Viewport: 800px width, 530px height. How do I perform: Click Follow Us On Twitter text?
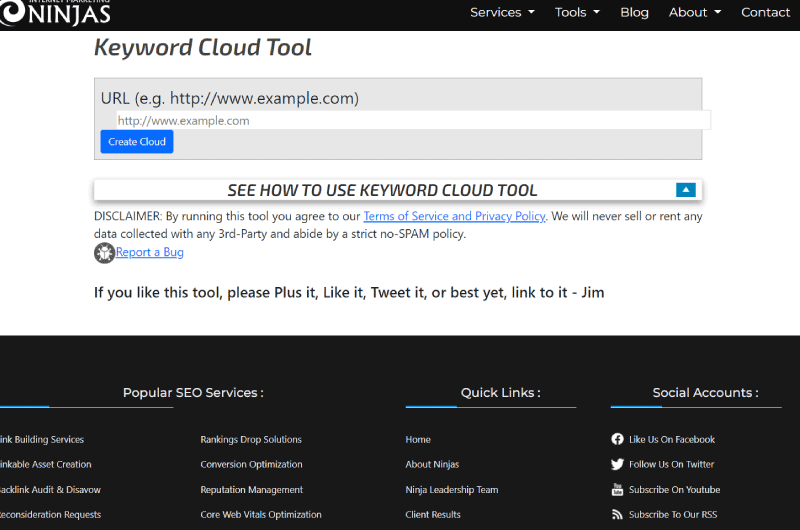671,464
